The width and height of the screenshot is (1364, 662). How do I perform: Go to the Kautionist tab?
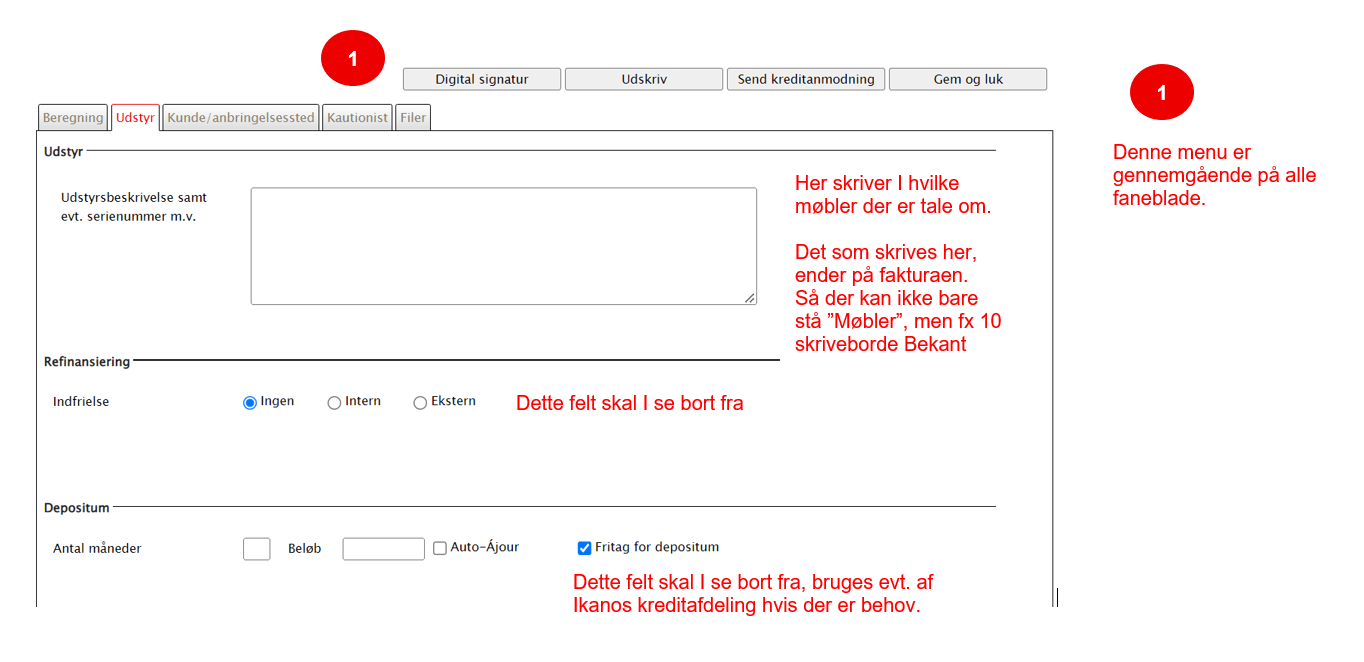[357, 118]
